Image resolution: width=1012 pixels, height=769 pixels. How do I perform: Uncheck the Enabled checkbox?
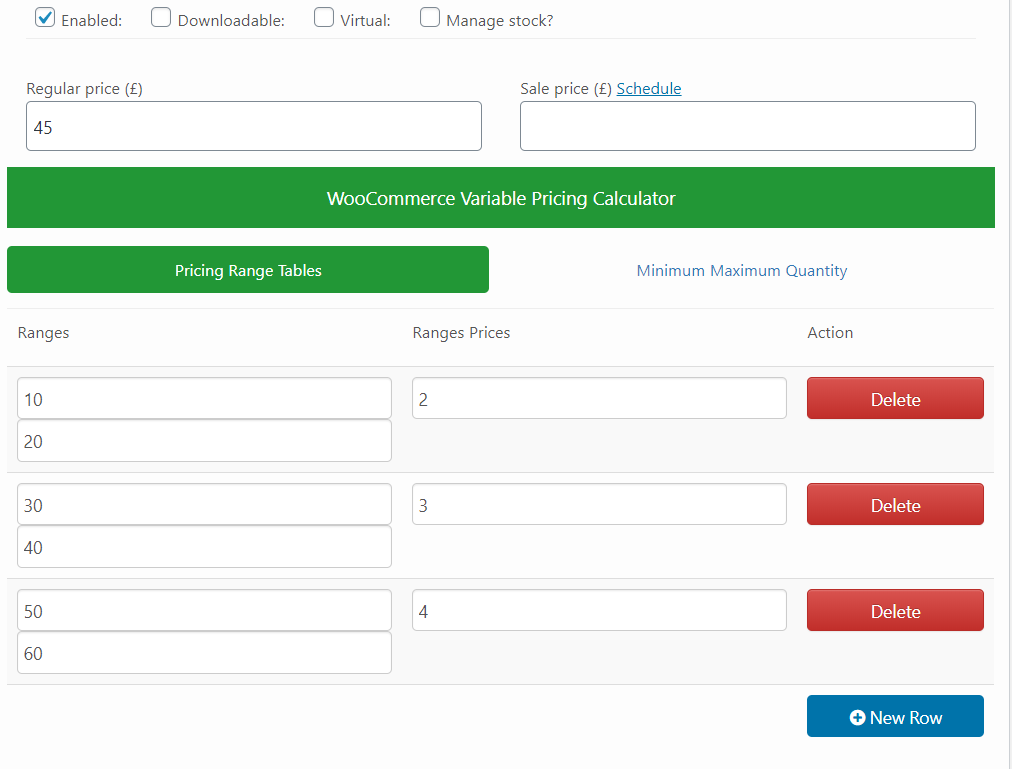[x=45, y=18]
